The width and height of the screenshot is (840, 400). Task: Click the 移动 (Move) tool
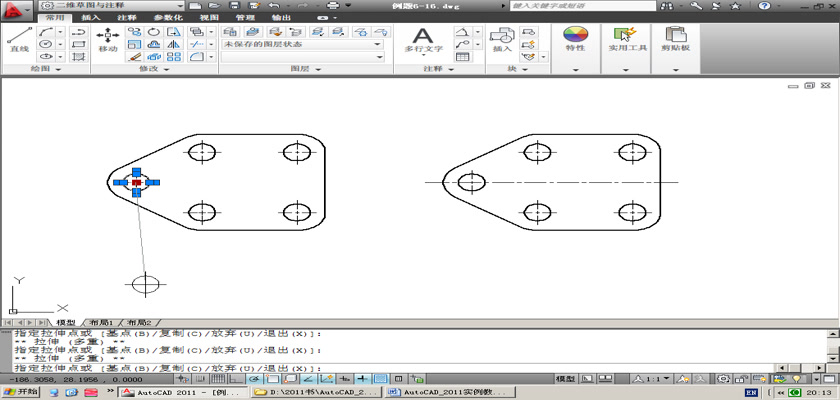[108, 38]
